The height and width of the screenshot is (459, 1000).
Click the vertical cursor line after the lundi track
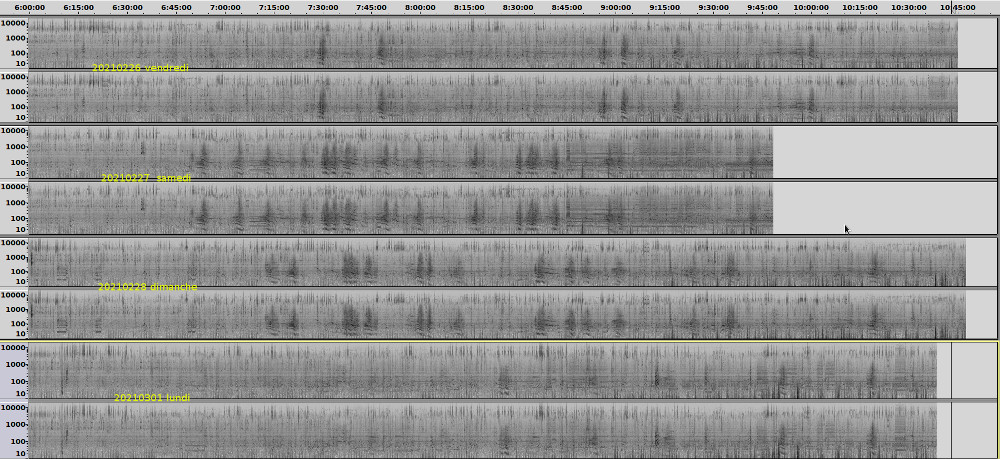951,400
